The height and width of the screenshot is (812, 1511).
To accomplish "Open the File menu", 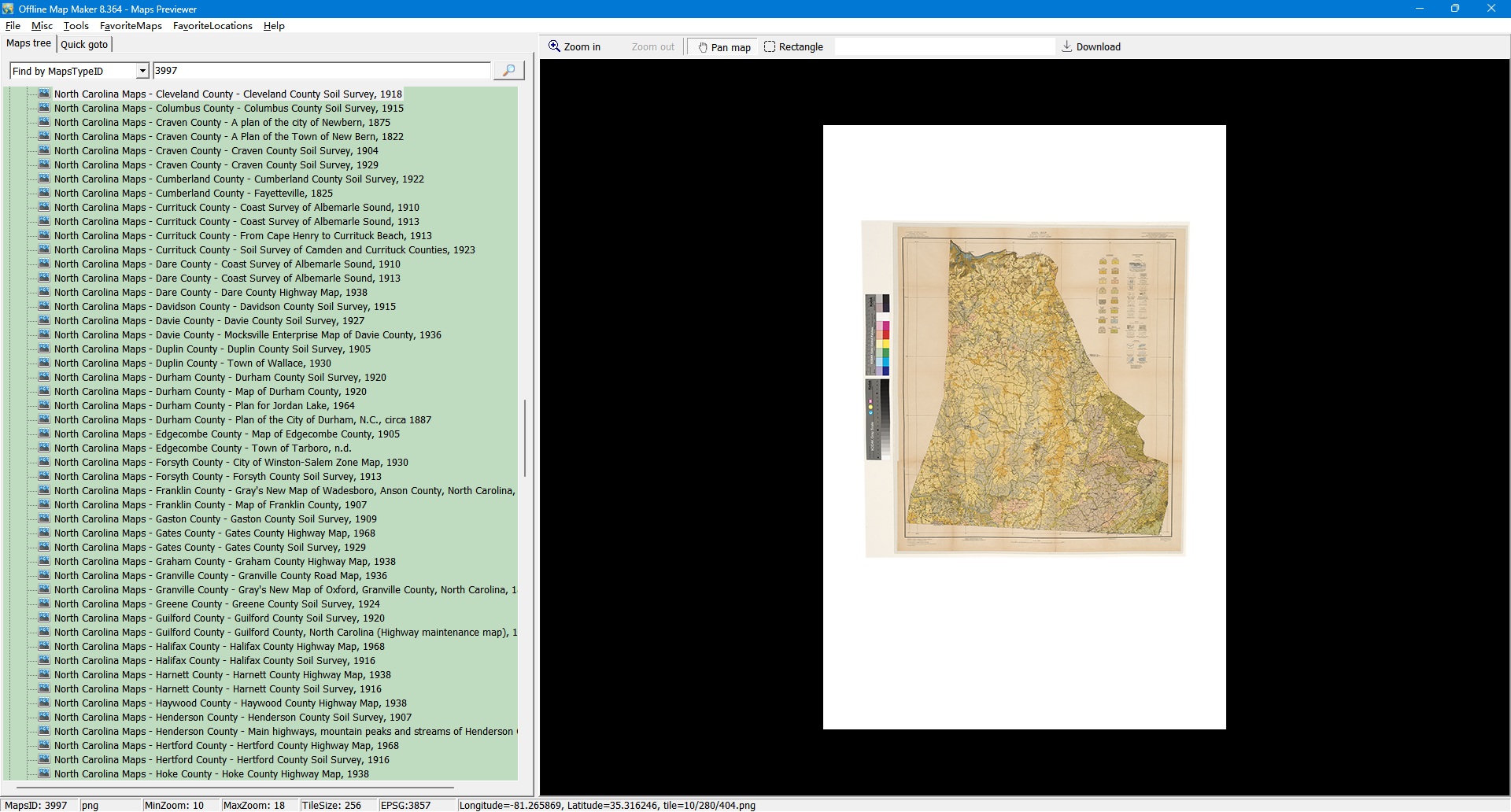I will (x=13, y=26).
